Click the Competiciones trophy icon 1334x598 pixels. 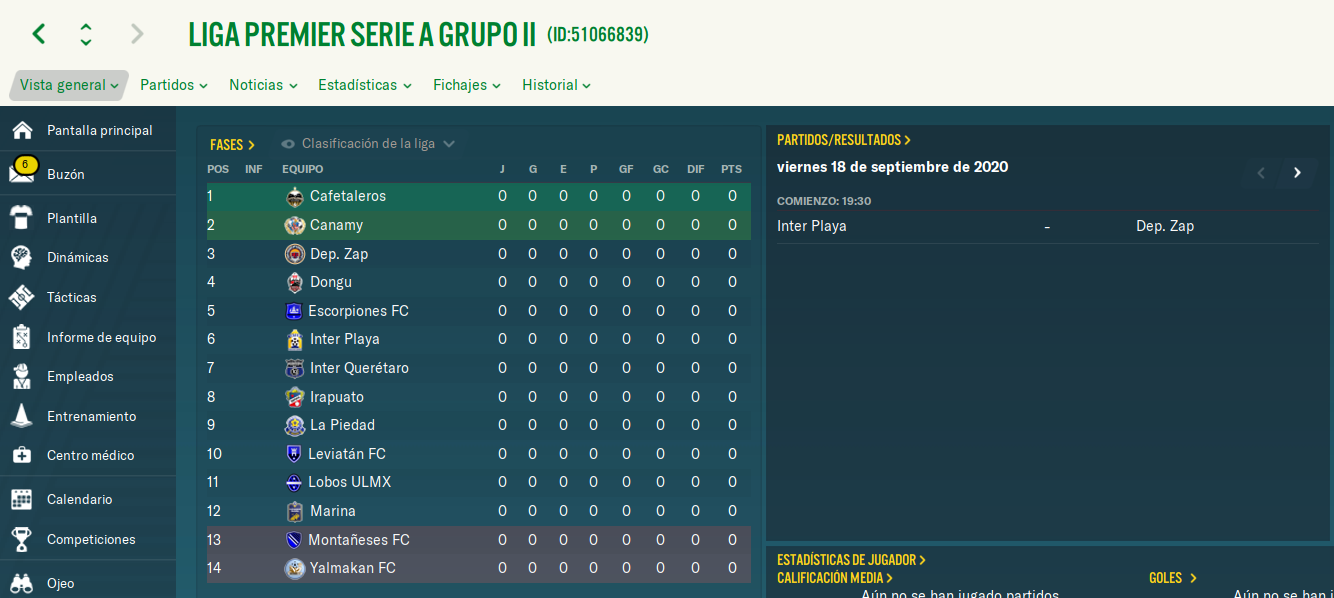click(x=22, y=540)
